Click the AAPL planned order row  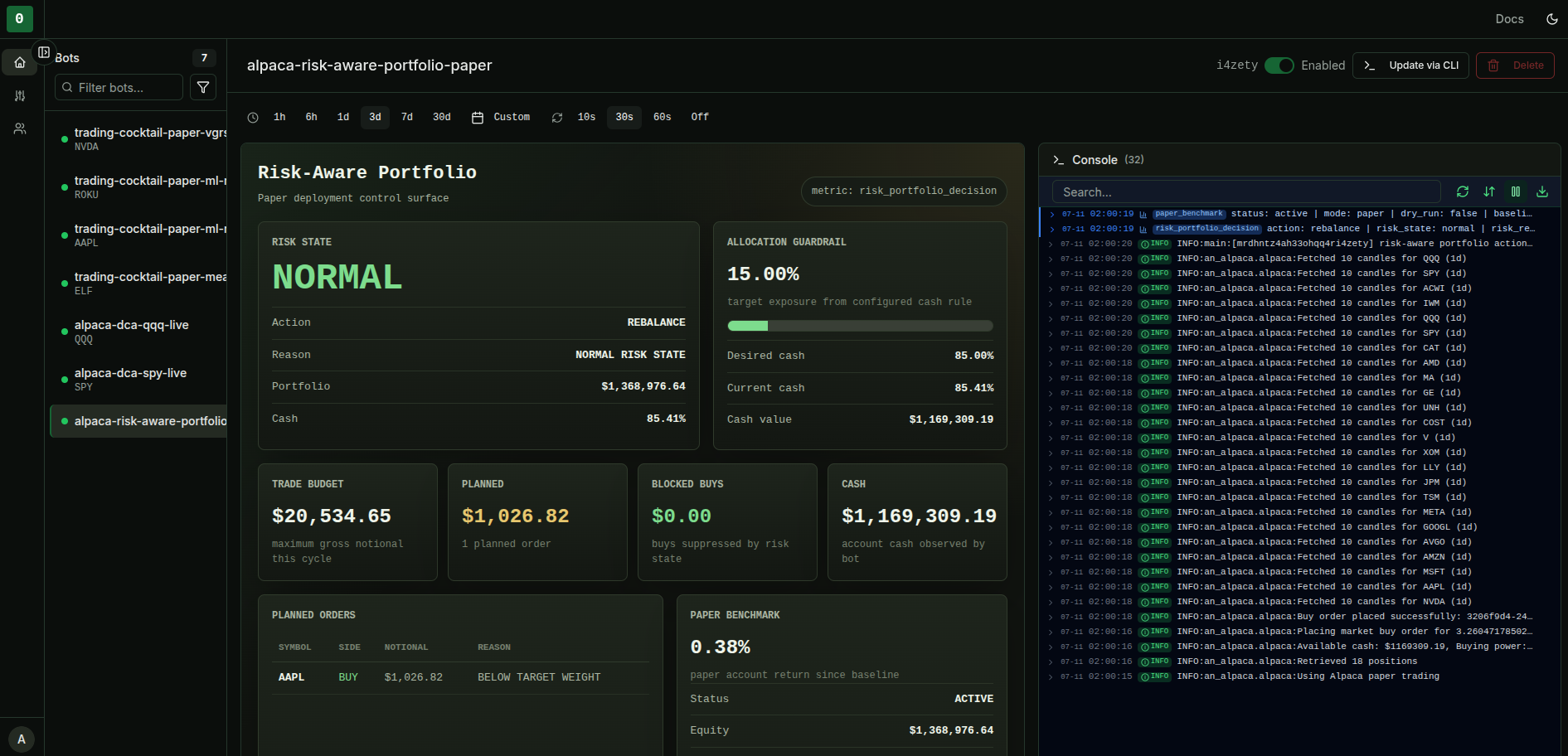click(x=460, y=677)
